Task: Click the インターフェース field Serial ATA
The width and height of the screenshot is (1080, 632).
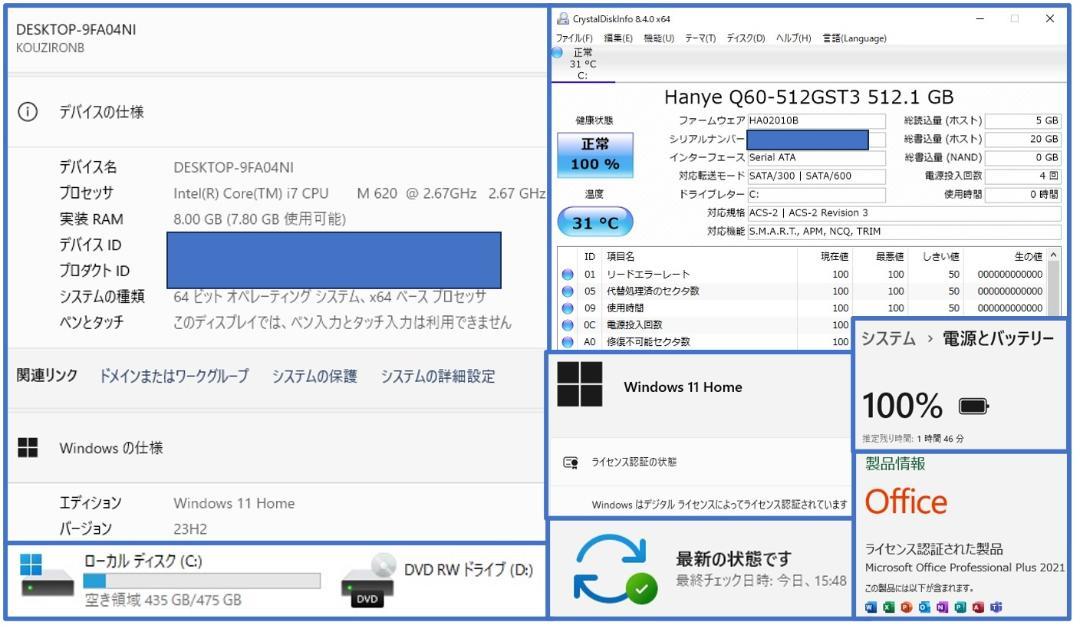Action: point(816,158)
